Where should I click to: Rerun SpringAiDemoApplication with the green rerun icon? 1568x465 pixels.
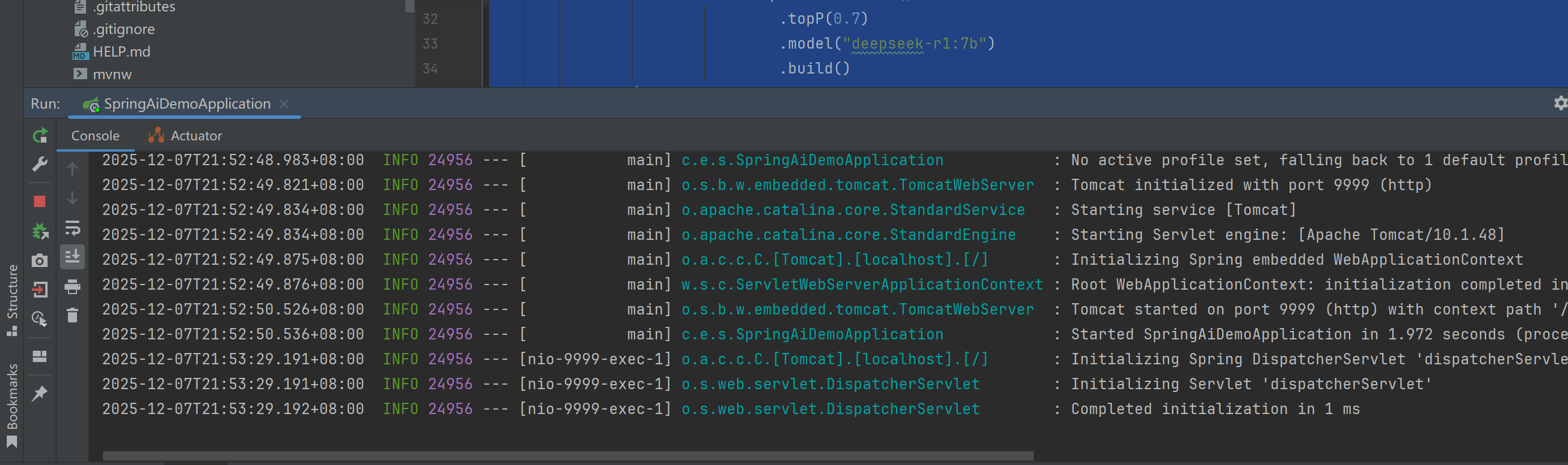(x=40, y=135)
